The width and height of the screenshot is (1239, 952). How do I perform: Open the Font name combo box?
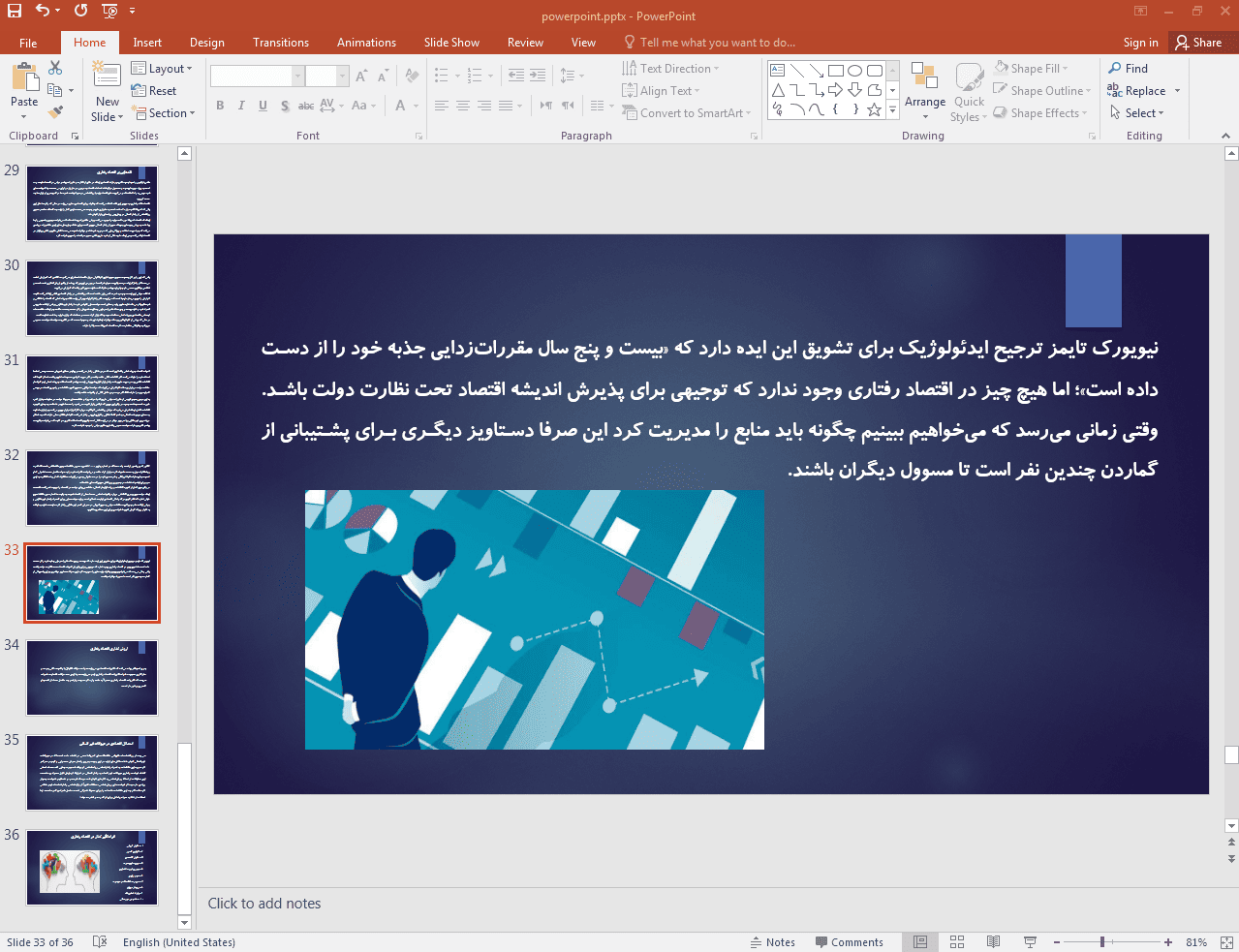[258, 76]
